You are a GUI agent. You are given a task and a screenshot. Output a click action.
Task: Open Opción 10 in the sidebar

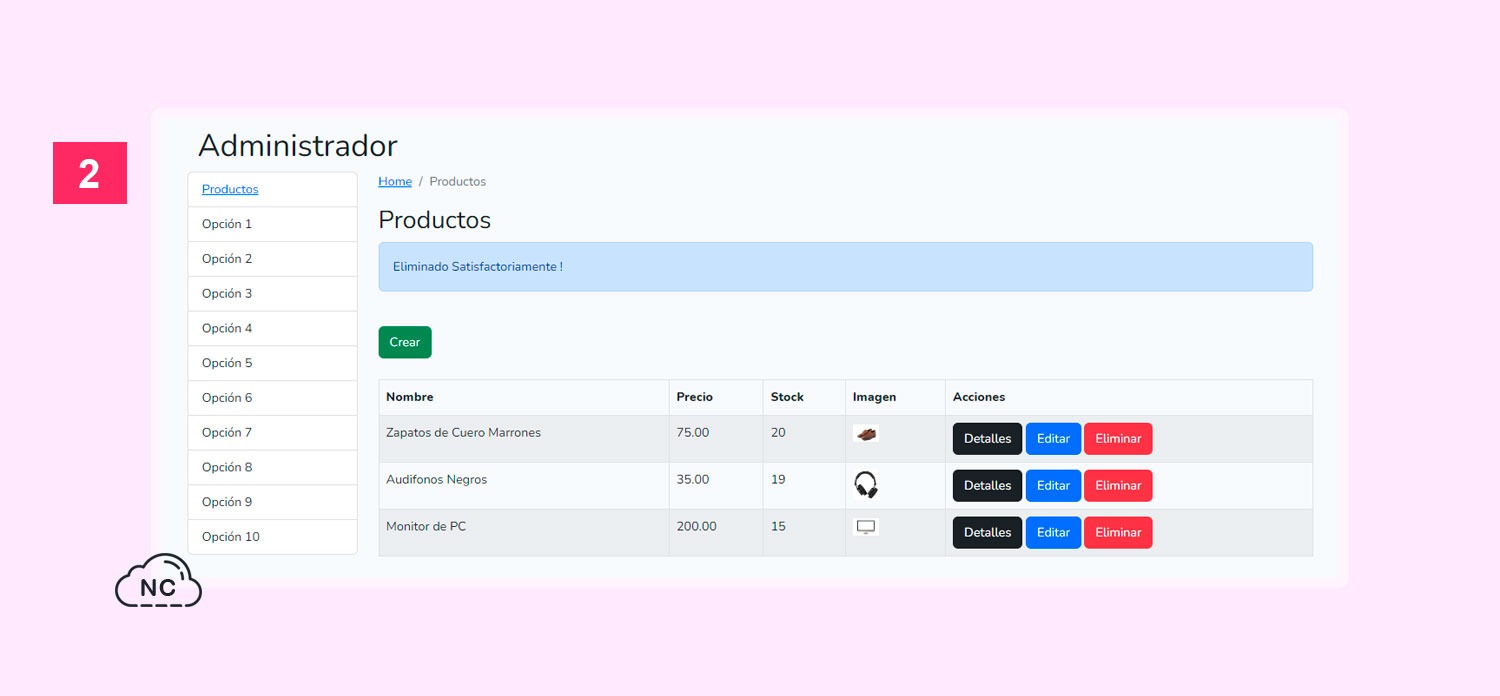pos(272,537)
